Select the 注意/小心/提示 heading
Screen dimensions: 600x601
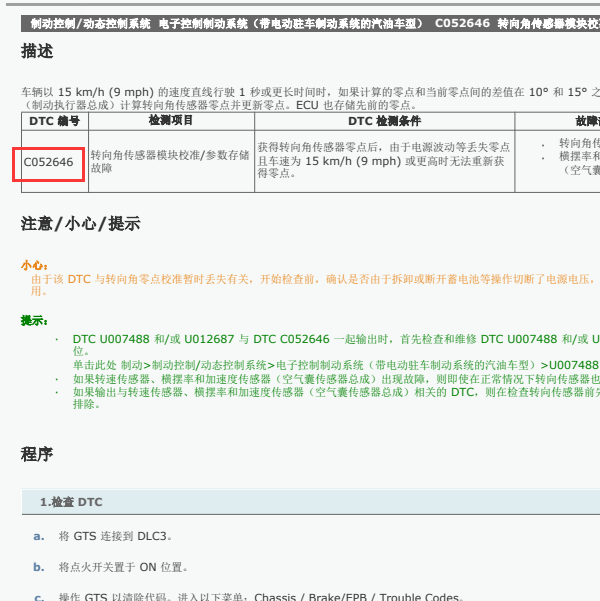(x=81, y=224)
